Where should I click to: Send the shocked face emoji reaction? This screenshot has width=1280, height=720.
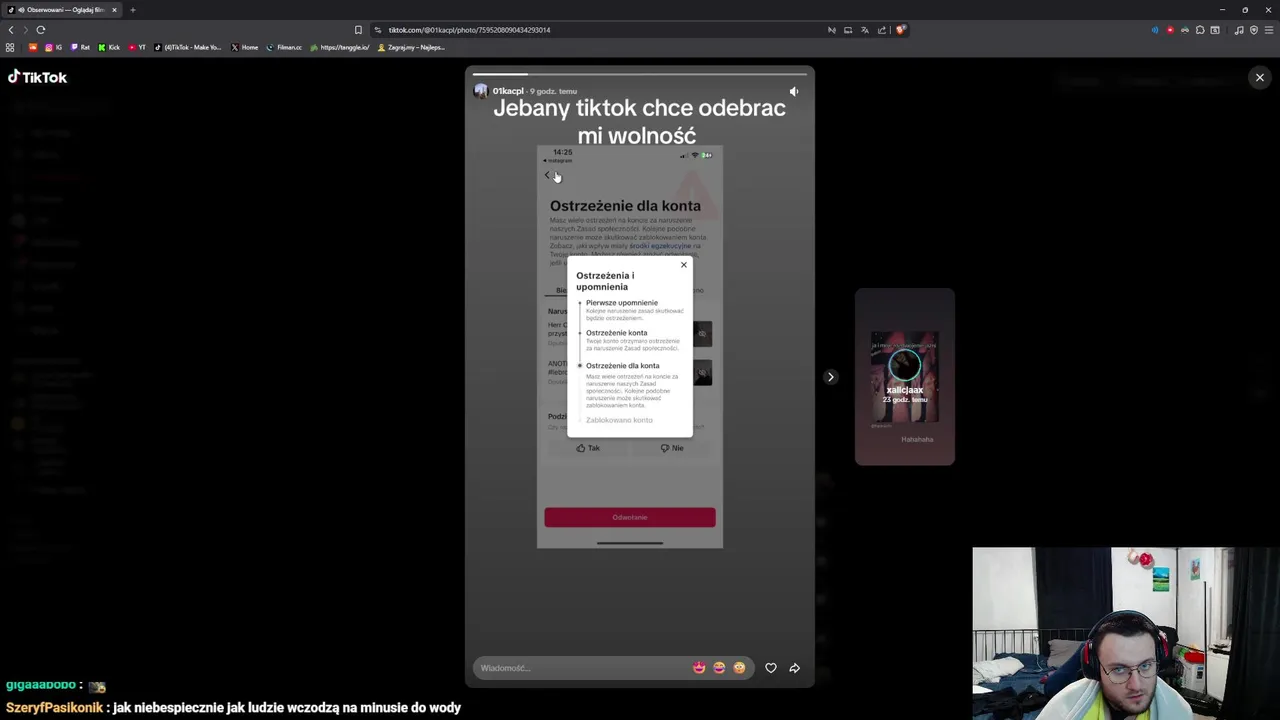(739, 668)
